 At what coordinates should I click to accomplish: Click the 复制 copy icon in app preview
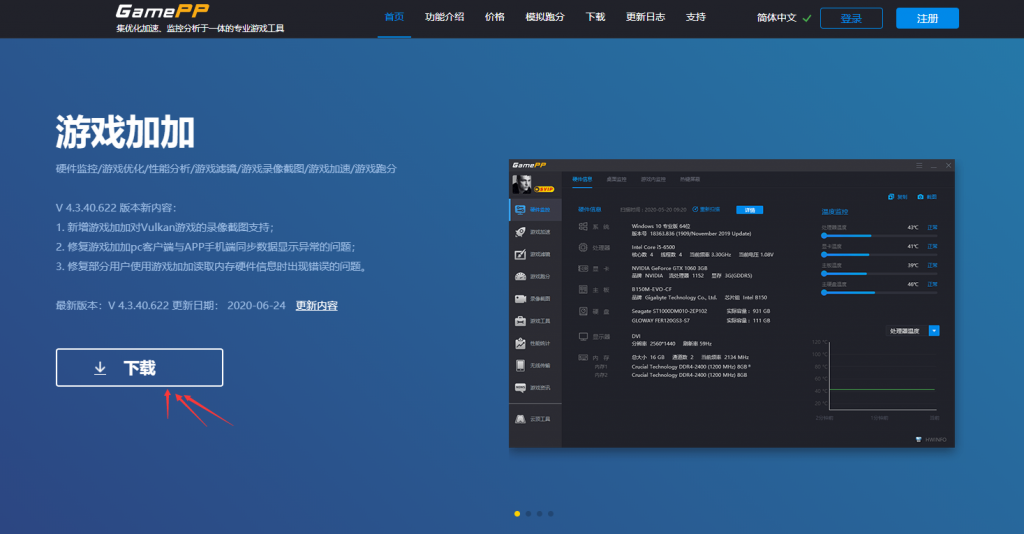pyautogui.click(x=891, y=196)
